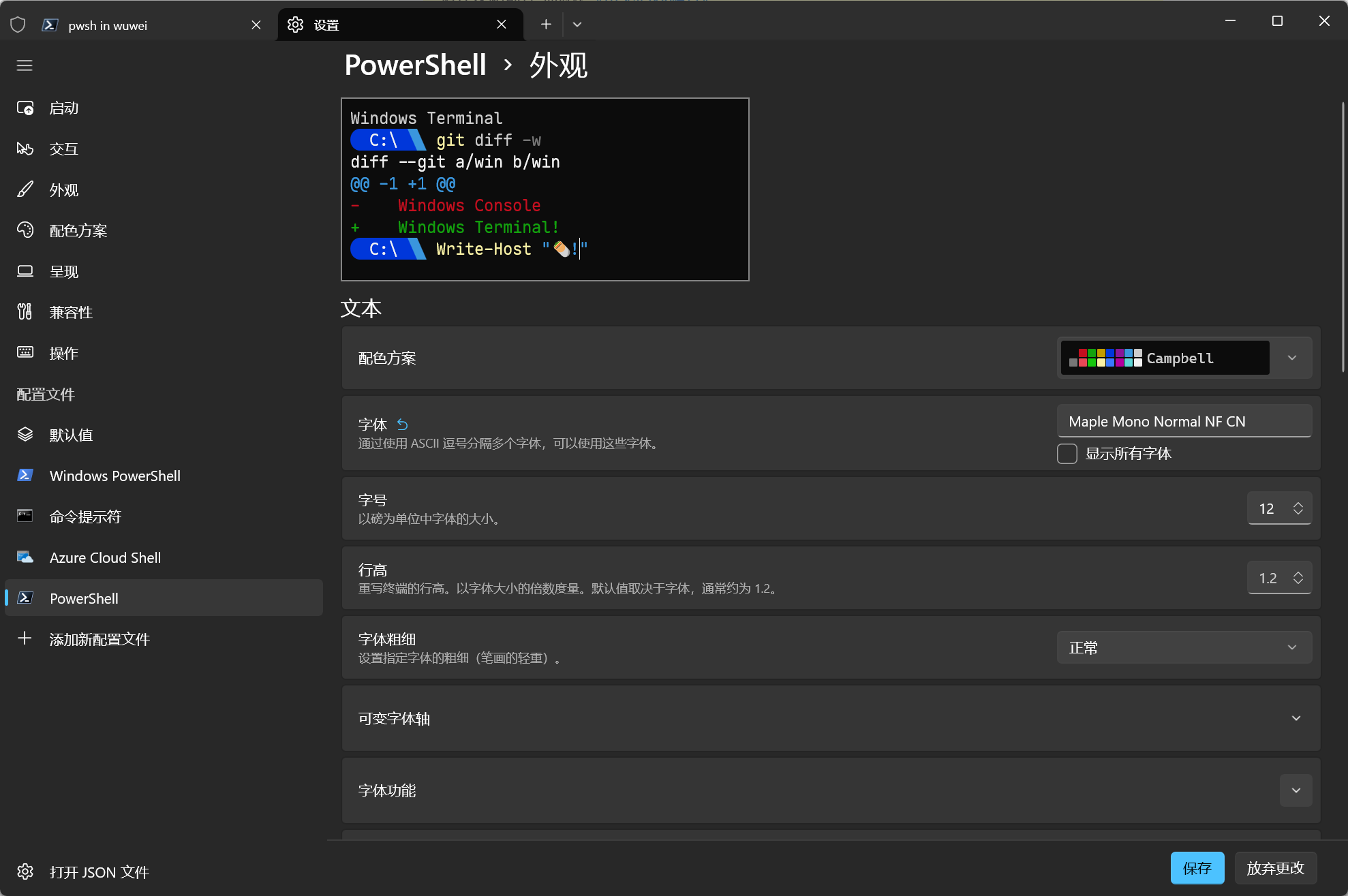Image resolution: width=1348 pixels, height=896 pixels.
Task: Enable the 显示所有字体 checkbox
Action: [x=1067, y=453]
